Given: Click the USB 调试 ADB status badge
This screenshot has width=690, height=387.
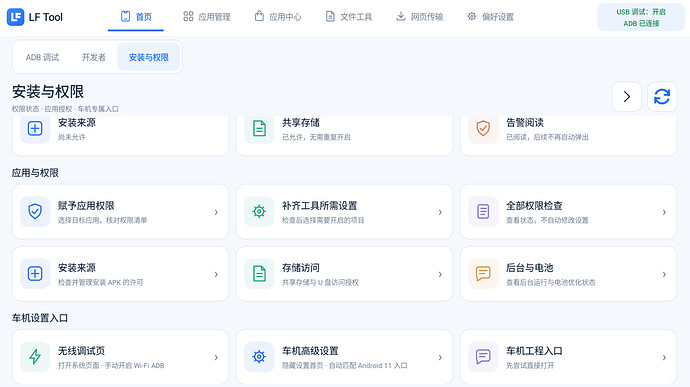Looking at the screenshot, I should 641,17.
